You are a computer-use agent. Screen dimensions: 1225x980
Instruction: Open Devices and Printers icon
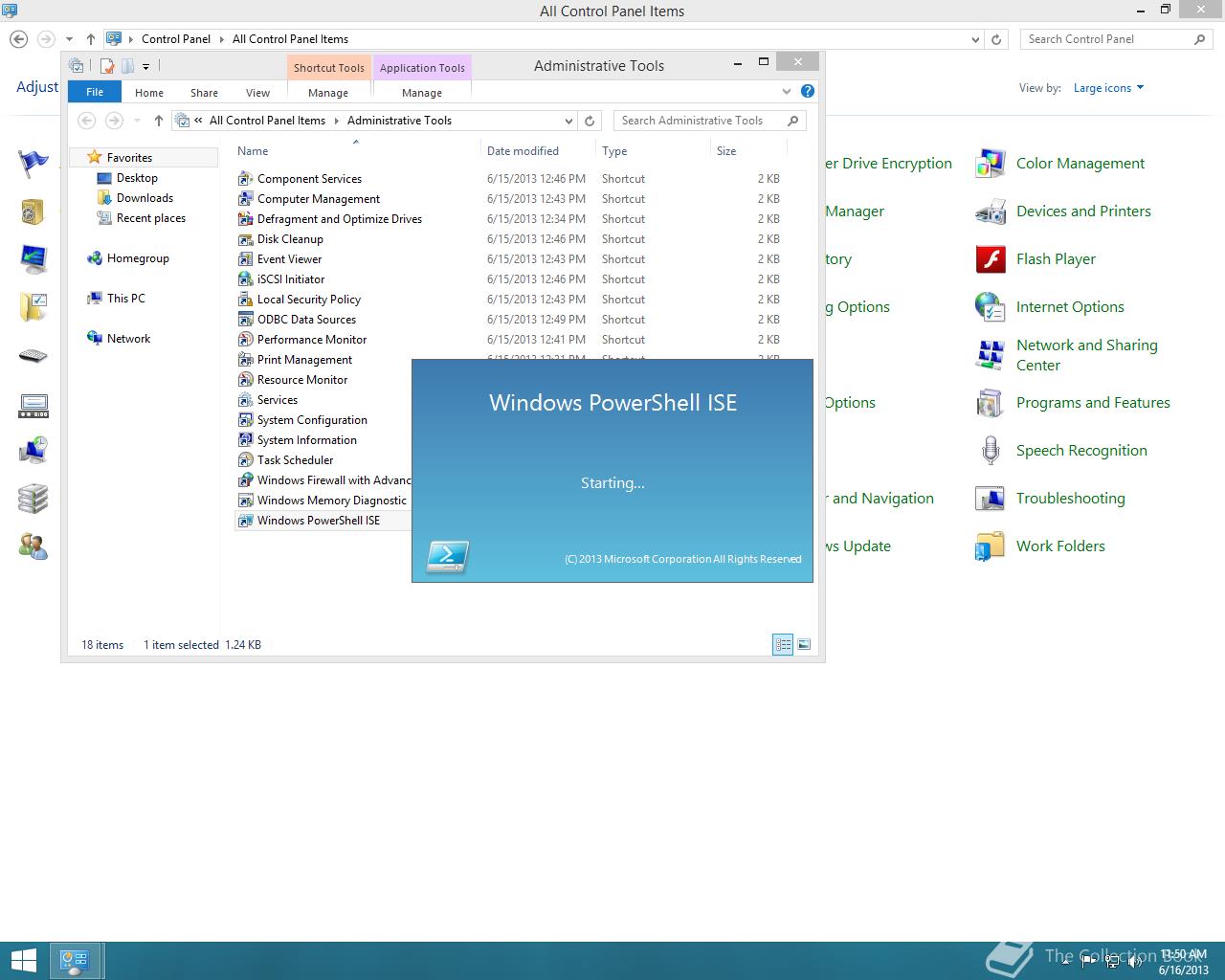[x=990, y=212]
